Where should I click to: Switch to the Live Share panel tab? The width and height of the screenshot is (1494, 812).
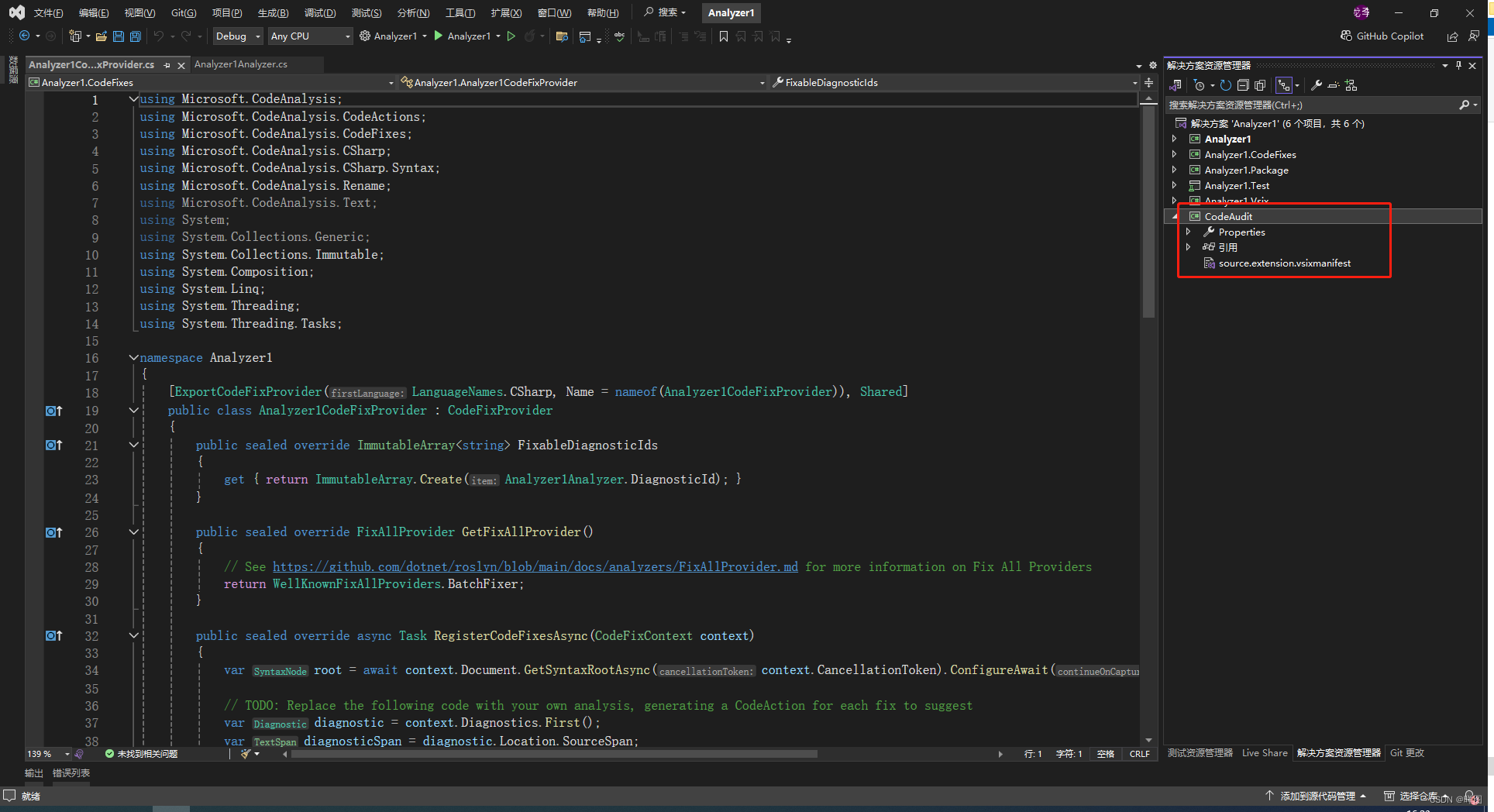pos(1265,752)
